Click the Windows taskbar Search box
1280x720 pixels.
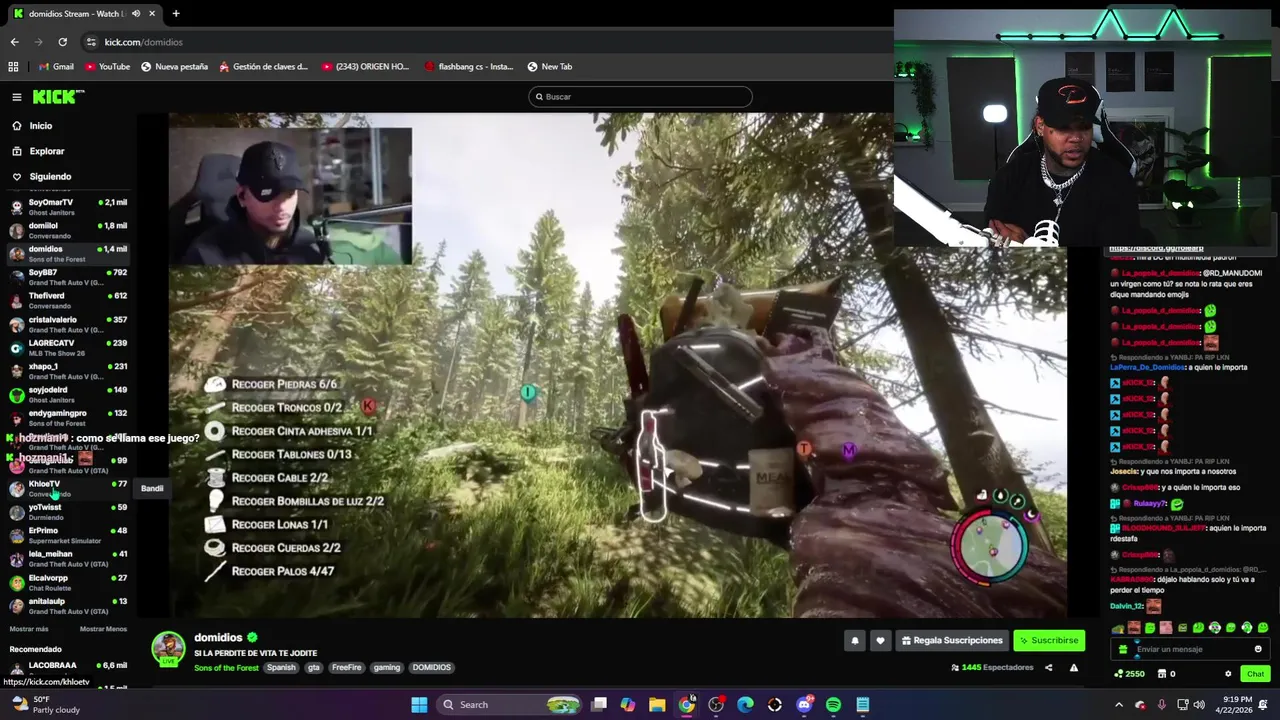coord(511,705)
